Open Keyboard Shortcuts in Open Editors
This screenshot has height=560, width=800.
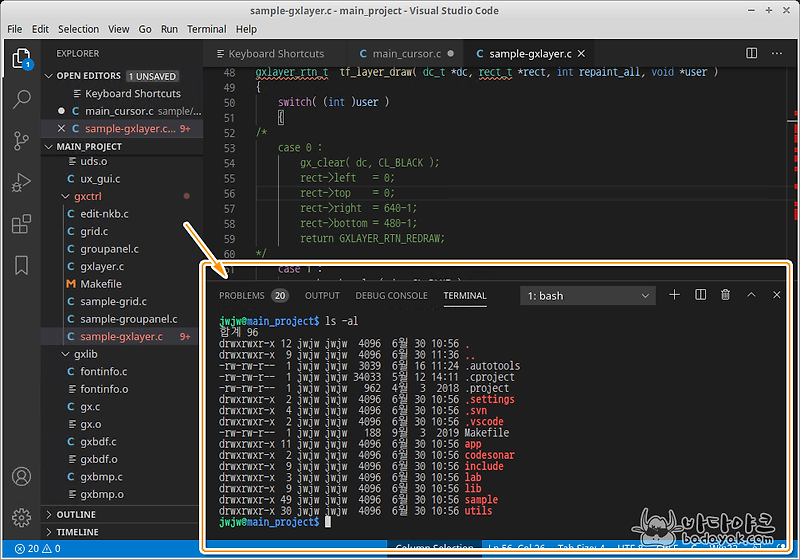[133, 93]
